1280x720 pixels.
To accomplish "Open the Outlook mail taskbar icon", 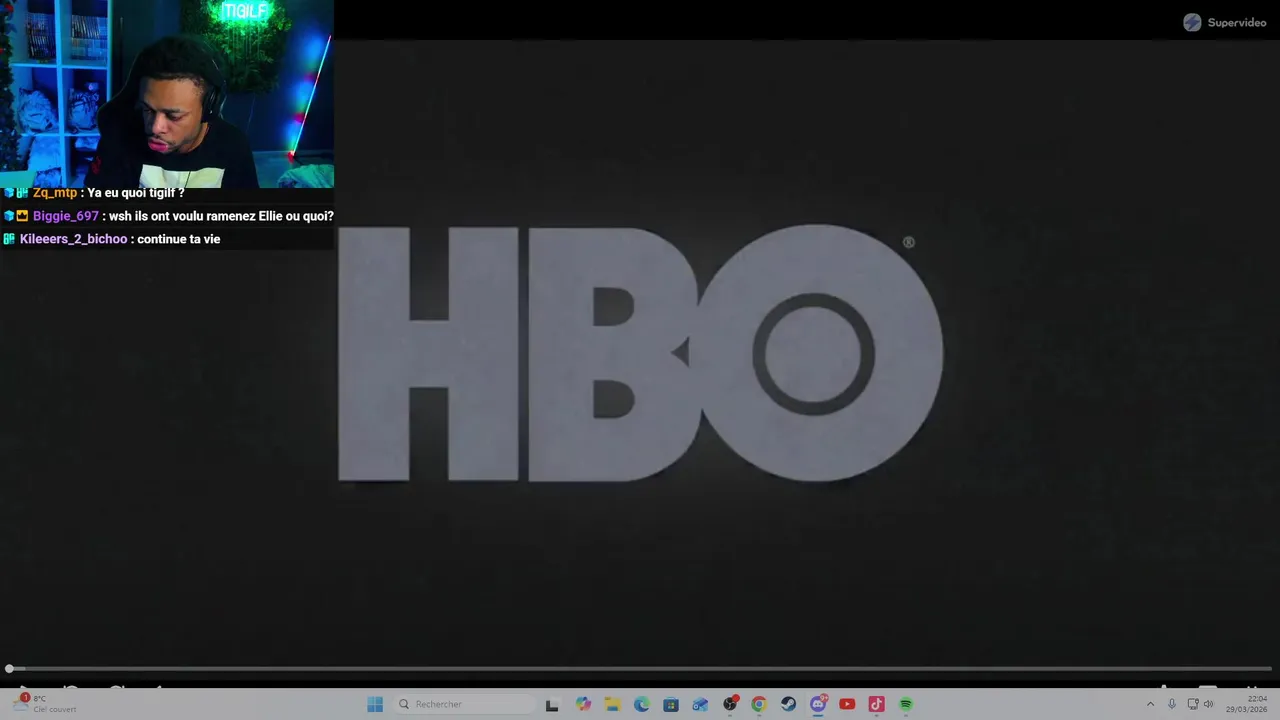I will [x=700, y=704].
